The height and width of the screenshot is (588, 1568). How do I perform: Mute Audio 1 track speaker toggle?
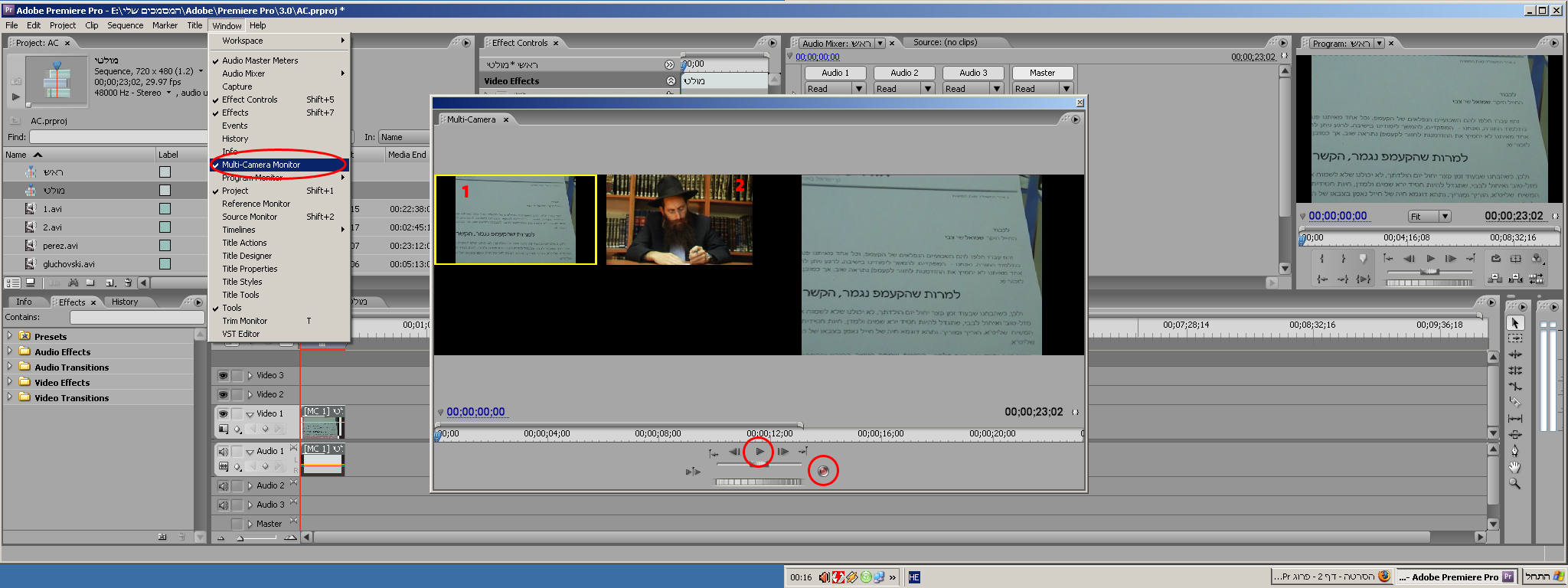pyautogui.click(x=223, y=451)
